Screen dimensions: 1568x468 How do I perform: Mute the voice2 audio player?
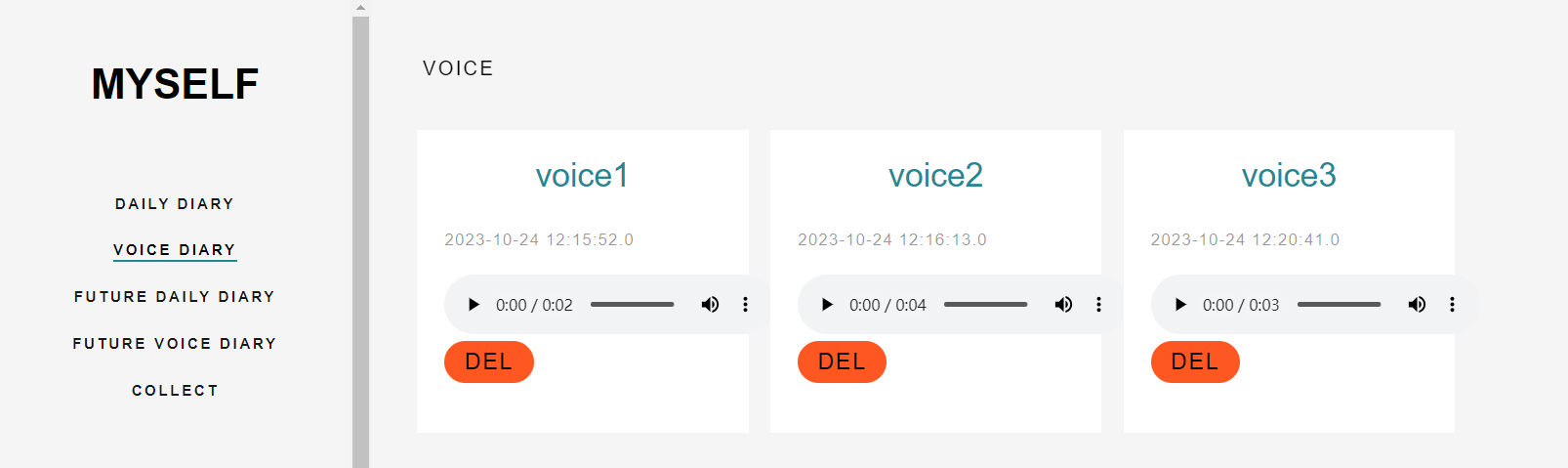tap(1063, 305)
